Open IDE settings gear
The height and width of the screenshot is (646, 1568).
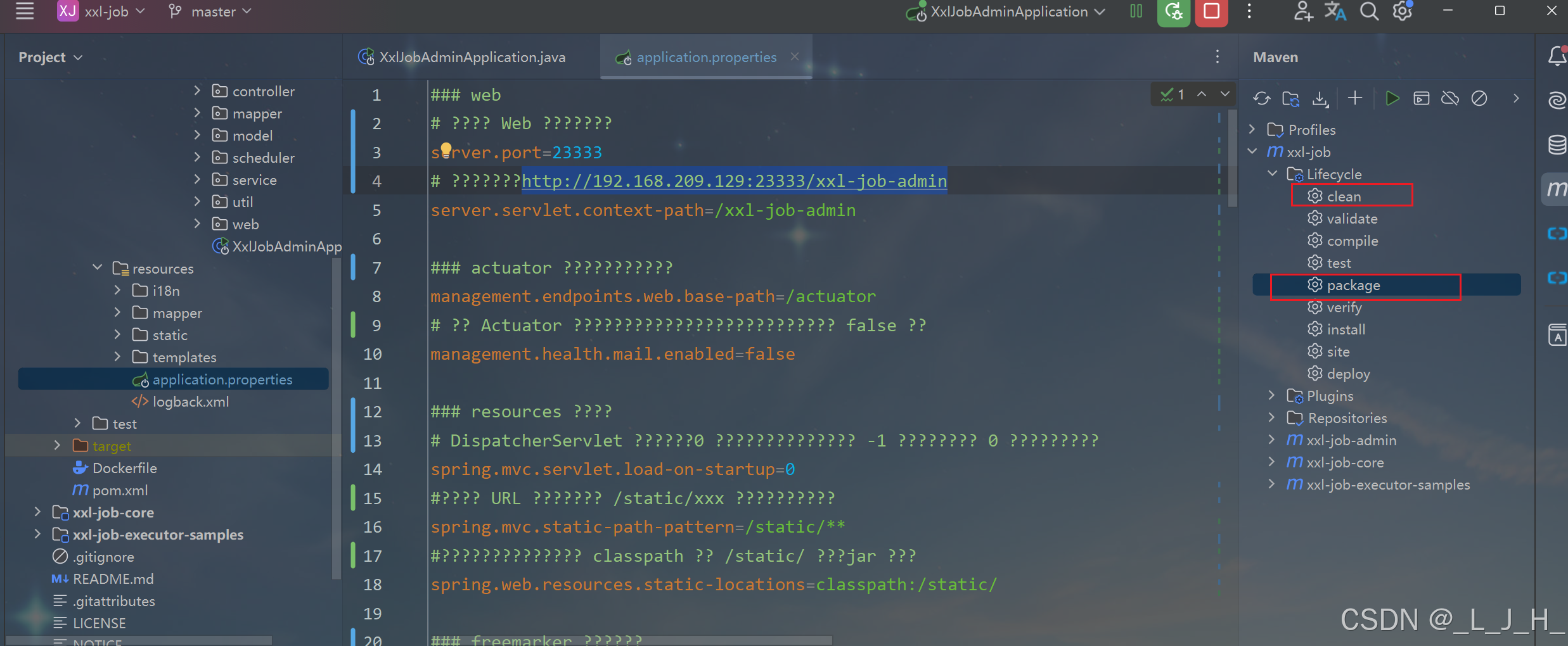click(1403, 11)
